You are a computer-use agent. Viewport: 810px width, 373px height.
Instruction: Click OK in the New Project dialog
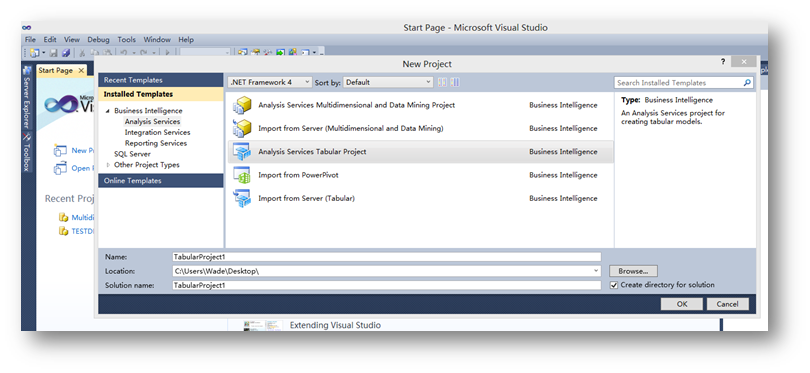pyautogui.click(x=681, y=304)
